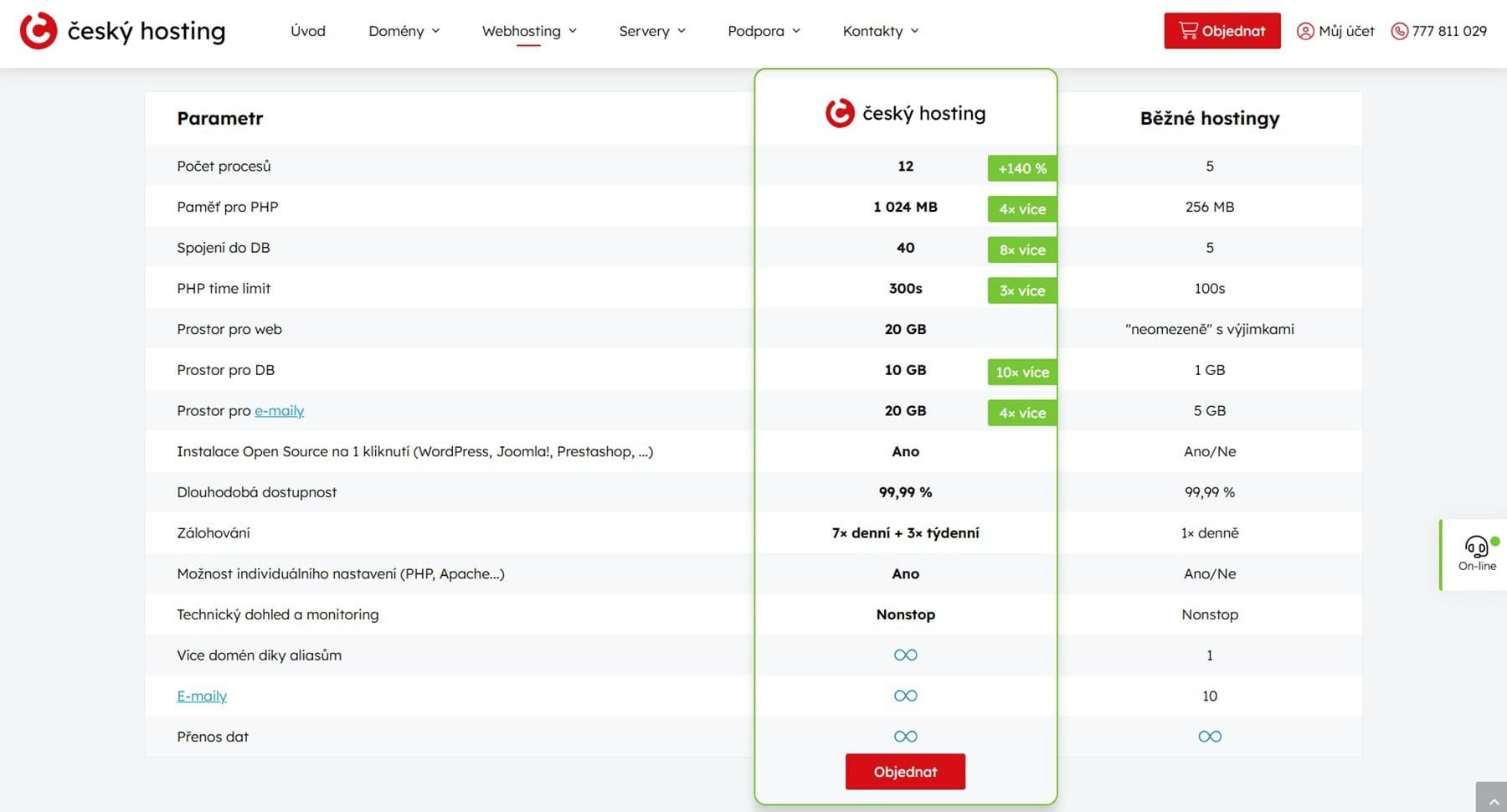Image resolution: width=1507 pixels, height=812 pixels.
Task: Click the bold Nonstop value under český hosting
Action: click(x=905, y=614)
